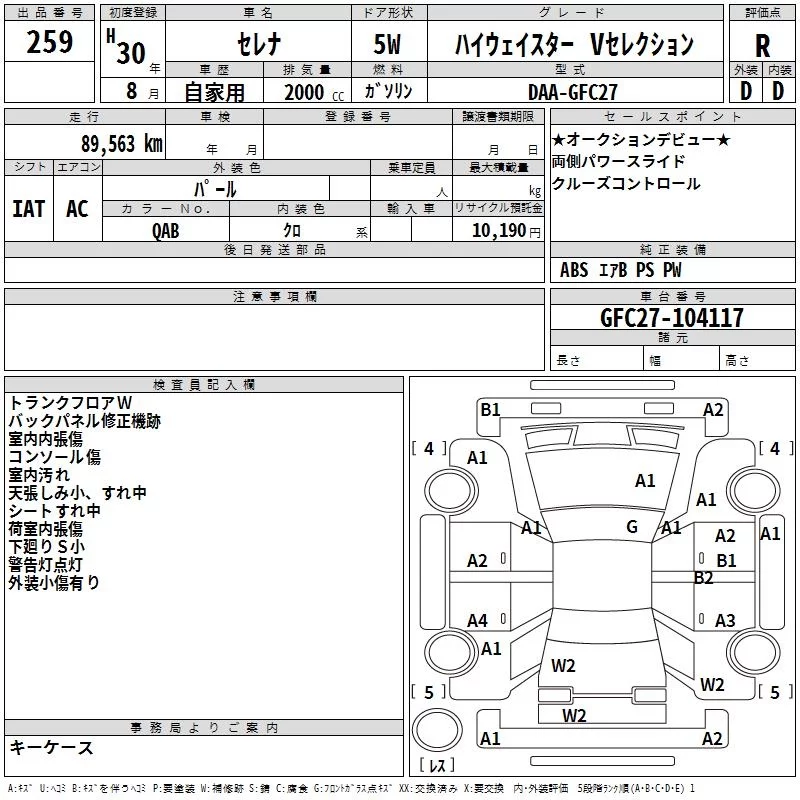Image resolution: width=800 pixels, height=800 pixels.
Task: Select the B2 damage mark on diagram
Action: (704, 578)
